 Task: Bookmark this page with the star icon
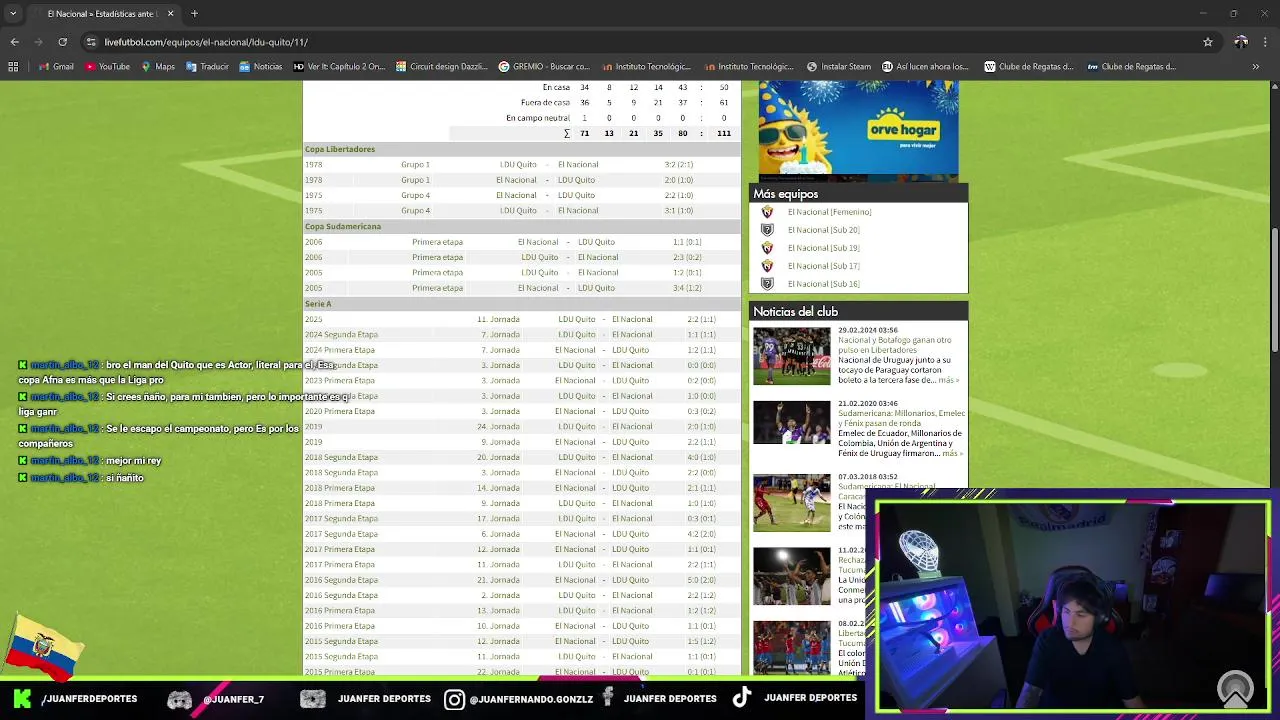click(1208, 42)
